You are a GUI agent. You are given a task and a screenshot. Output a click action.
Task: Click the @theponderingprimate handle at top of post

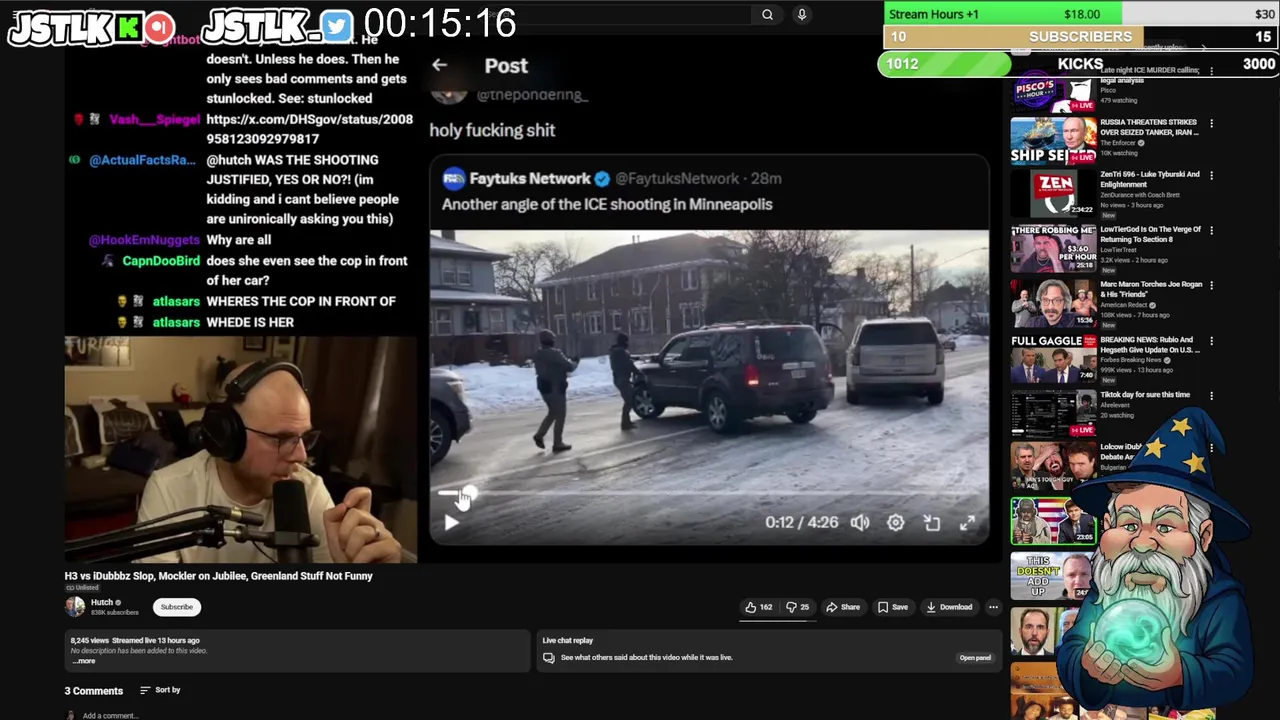(x=532, y=95)
